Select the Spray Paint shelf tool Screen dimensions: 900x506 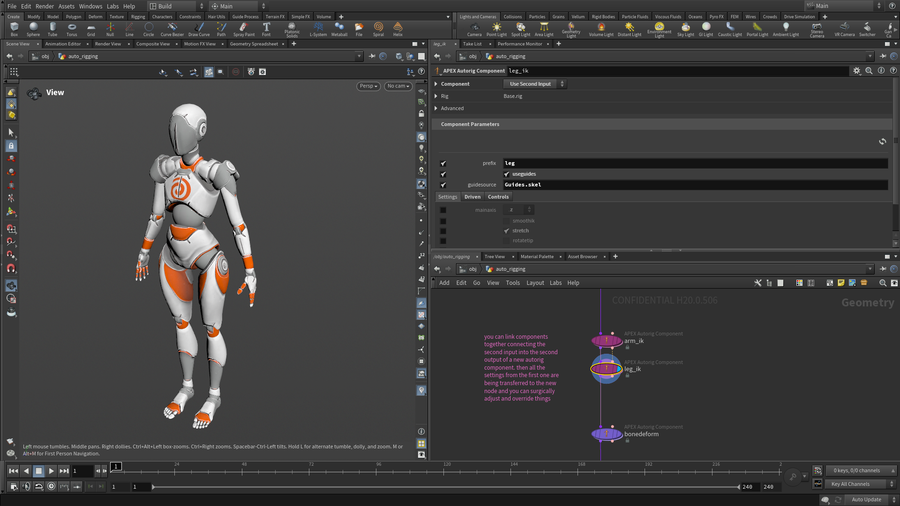click(x=244, y=29)
